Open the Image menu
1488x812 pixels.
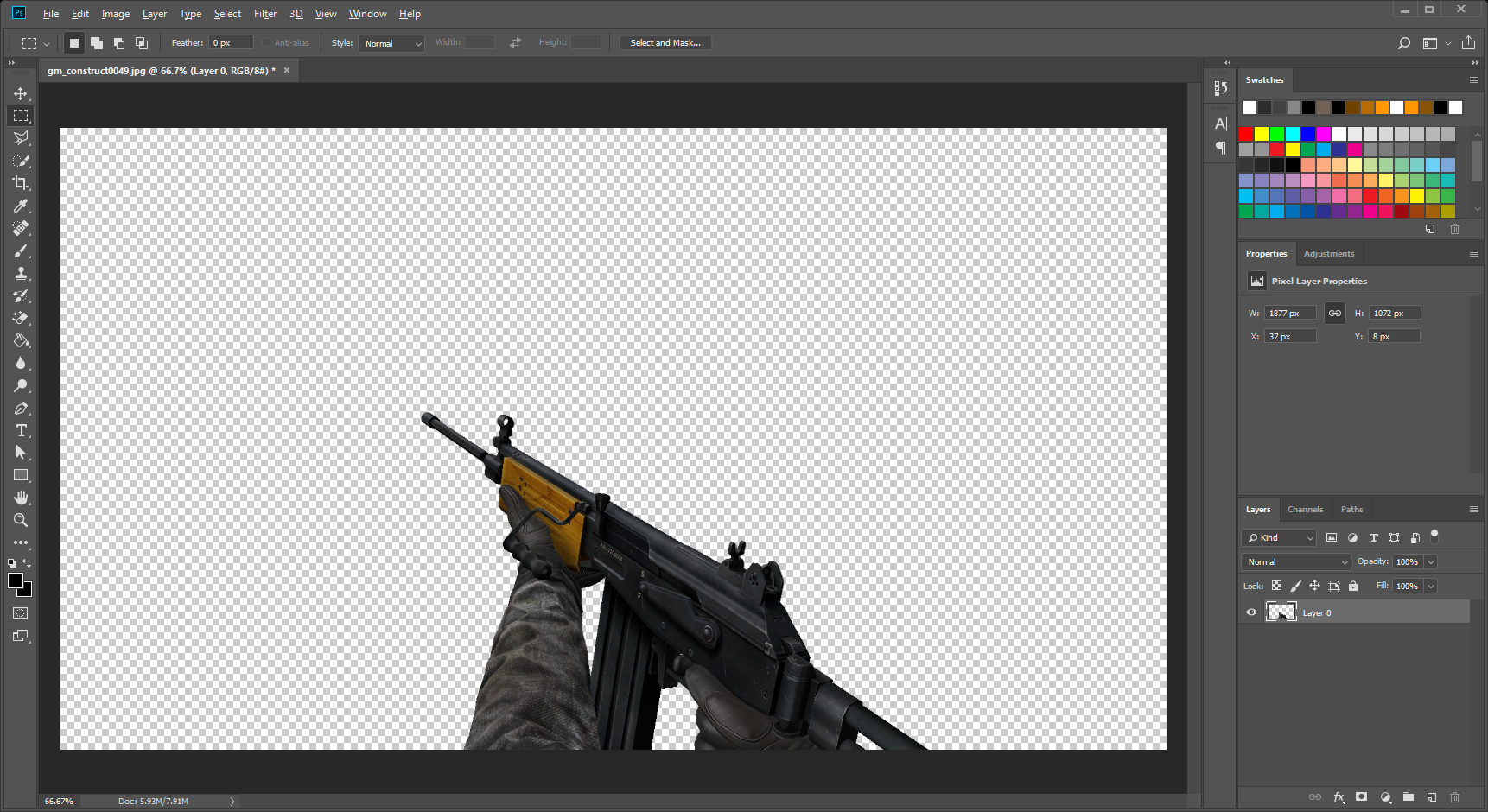(115, 14)
